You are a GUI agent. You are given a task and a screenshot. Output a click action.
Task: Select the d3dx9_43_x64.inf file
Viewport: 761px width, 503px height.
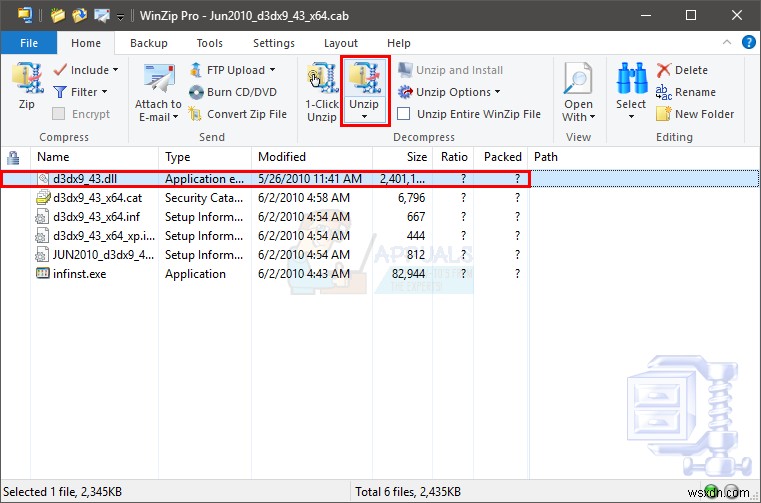[97, 217]
